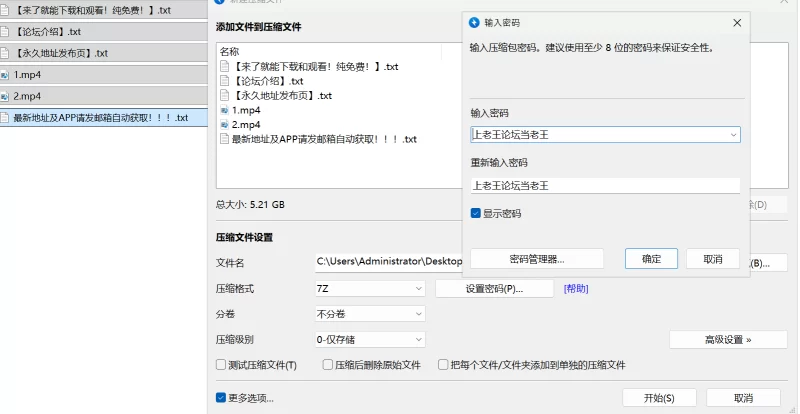This screenshot has height=414, width=800.
Task: Open the 密码管理器 button
Action: tap(537, 259)
